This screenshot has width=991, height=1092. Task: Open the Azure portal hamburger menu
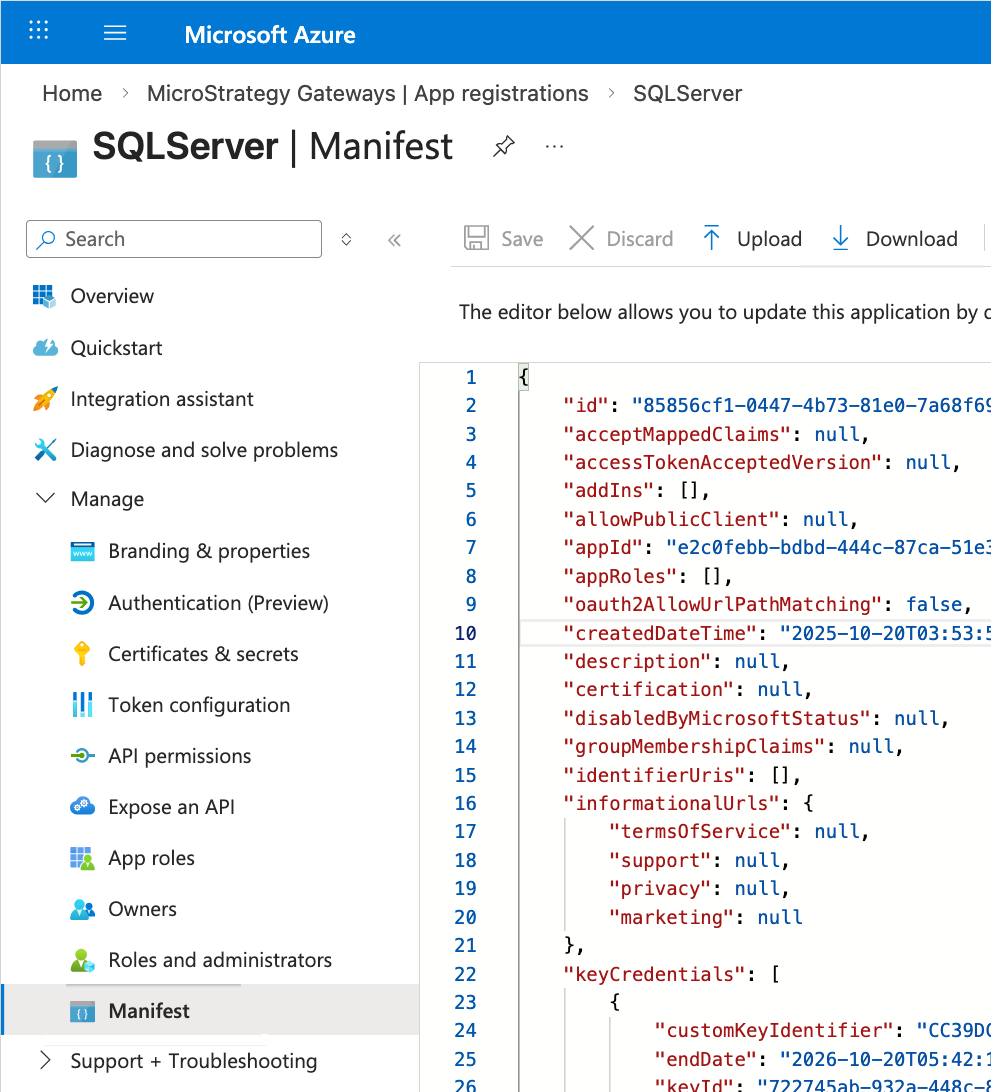coord(115,33)
